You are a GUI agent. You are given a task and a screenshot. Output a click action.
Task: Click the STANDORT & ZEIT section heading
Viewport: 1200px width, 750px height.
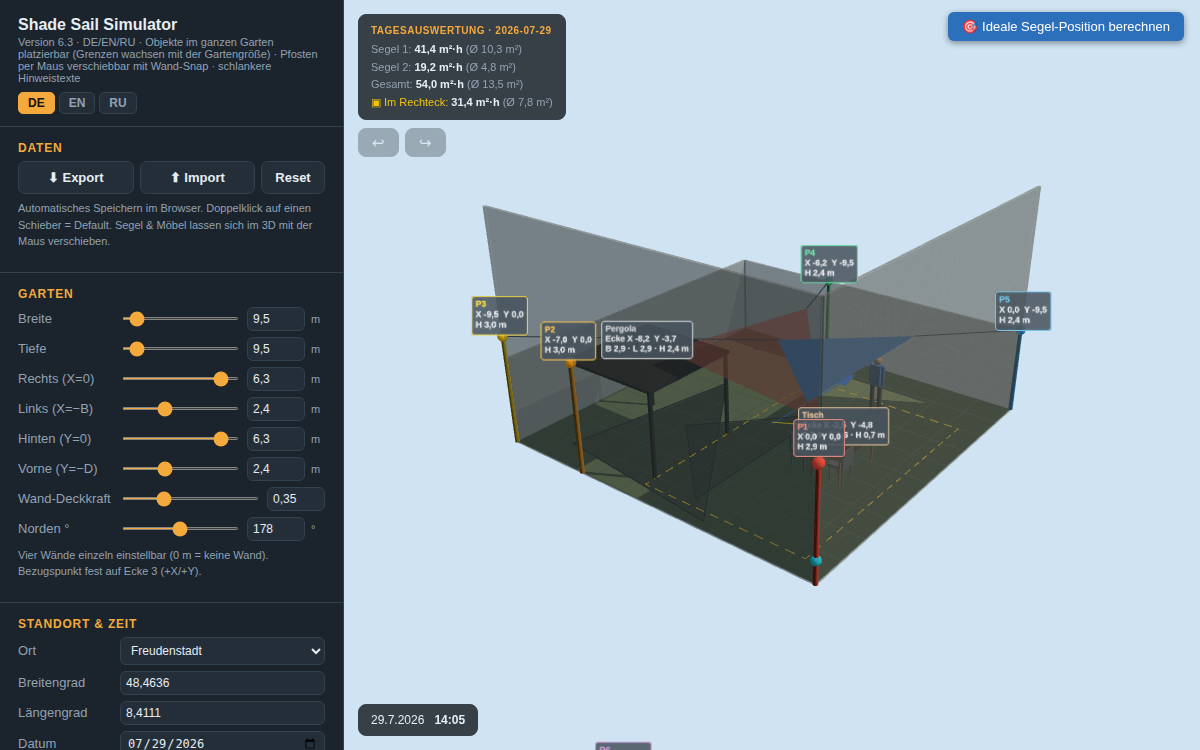pyautogui.click(x=78, y=624)
